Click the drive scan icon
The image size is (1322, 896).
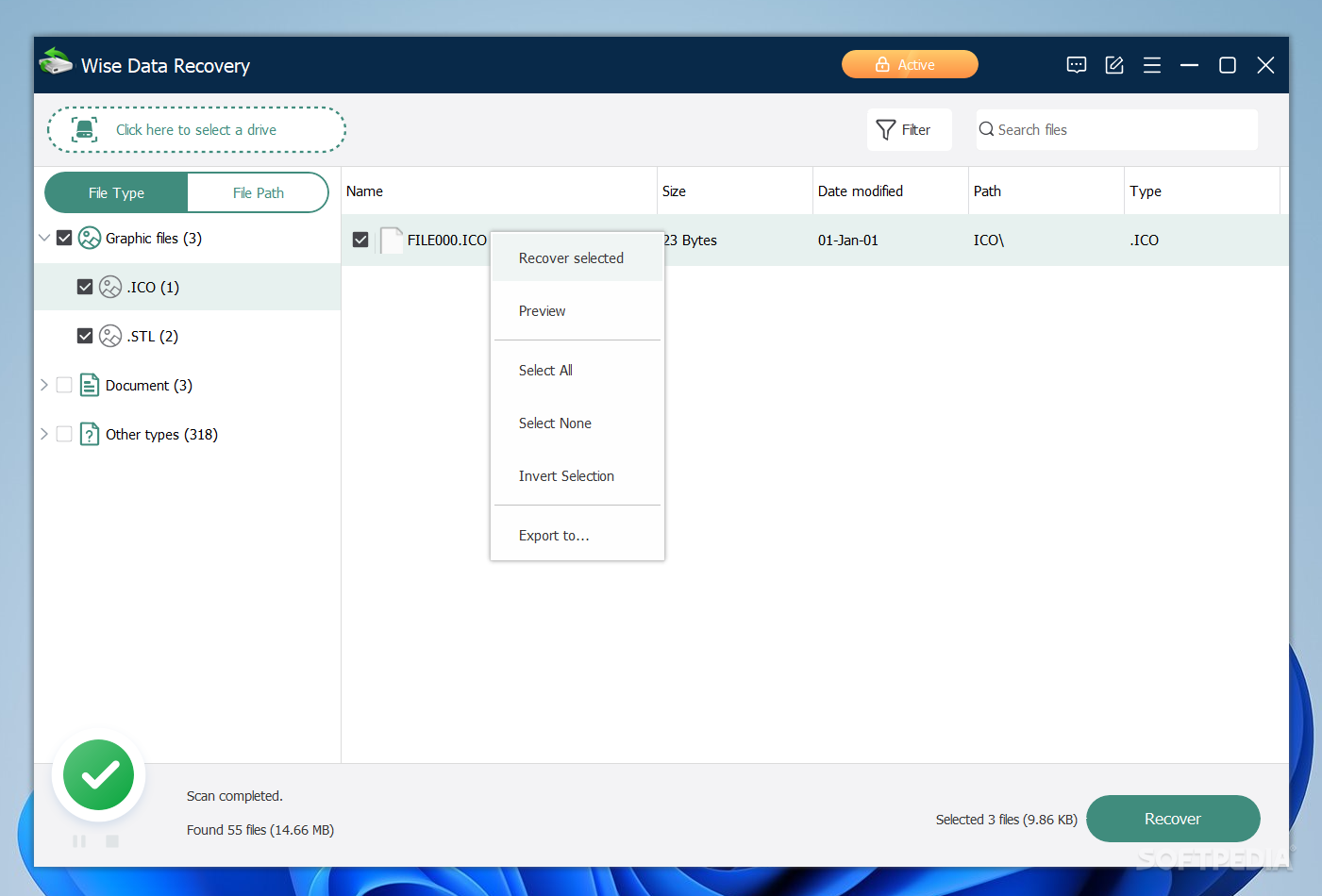(x=85, y=130)
